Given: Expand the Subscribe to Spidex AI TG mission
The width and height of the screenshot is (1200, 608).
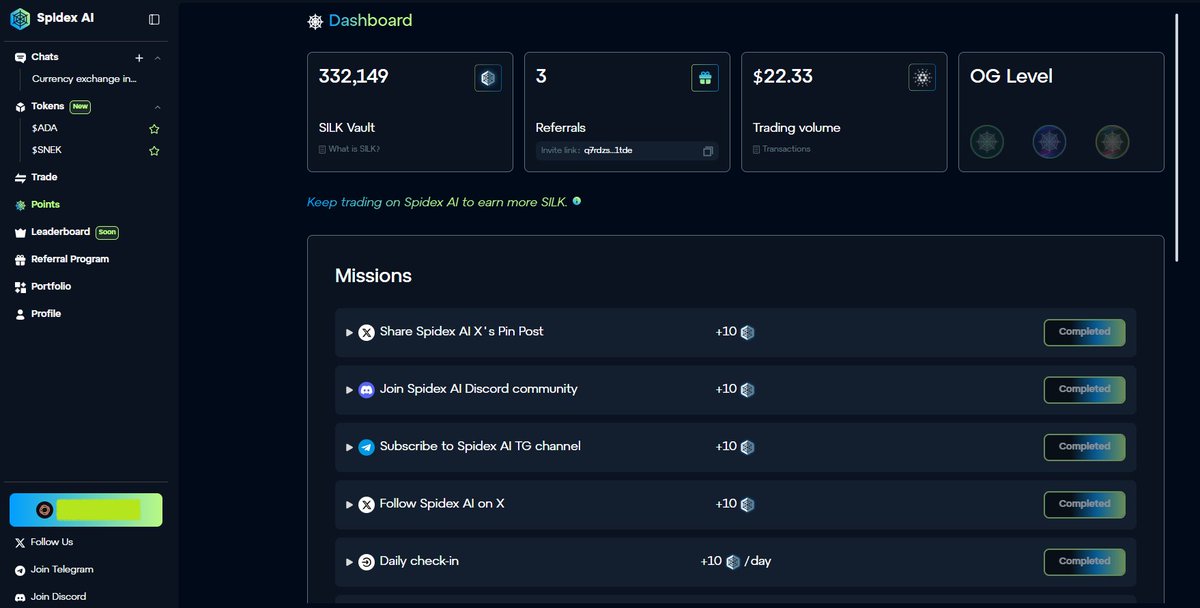Looking at the screenshot, I should (x=349, y=447).
